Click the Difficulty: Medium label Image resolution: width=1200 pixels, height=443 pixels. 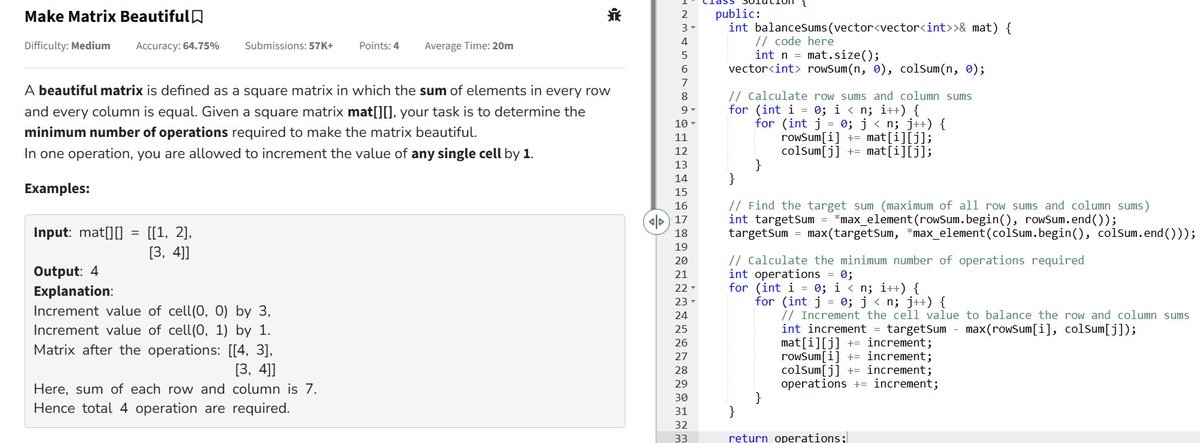click(x=67, y=46)
